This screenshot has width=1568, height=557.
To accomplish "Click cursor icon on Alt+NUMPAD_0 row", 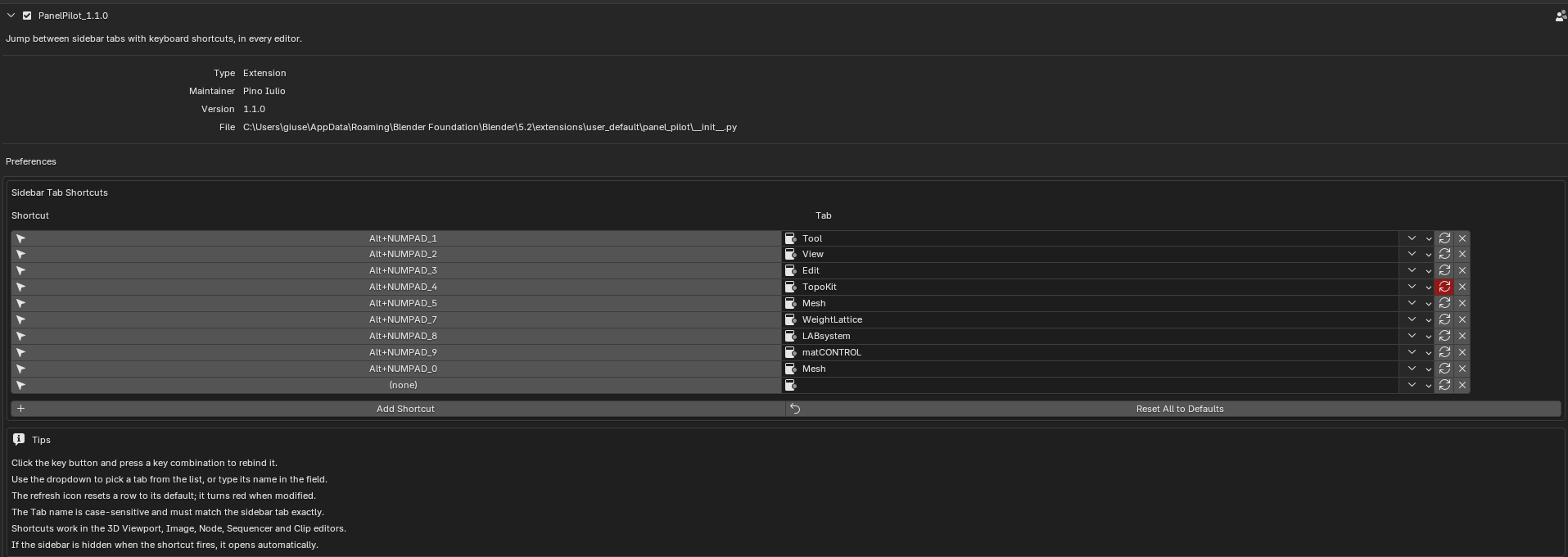I will 21,369.
